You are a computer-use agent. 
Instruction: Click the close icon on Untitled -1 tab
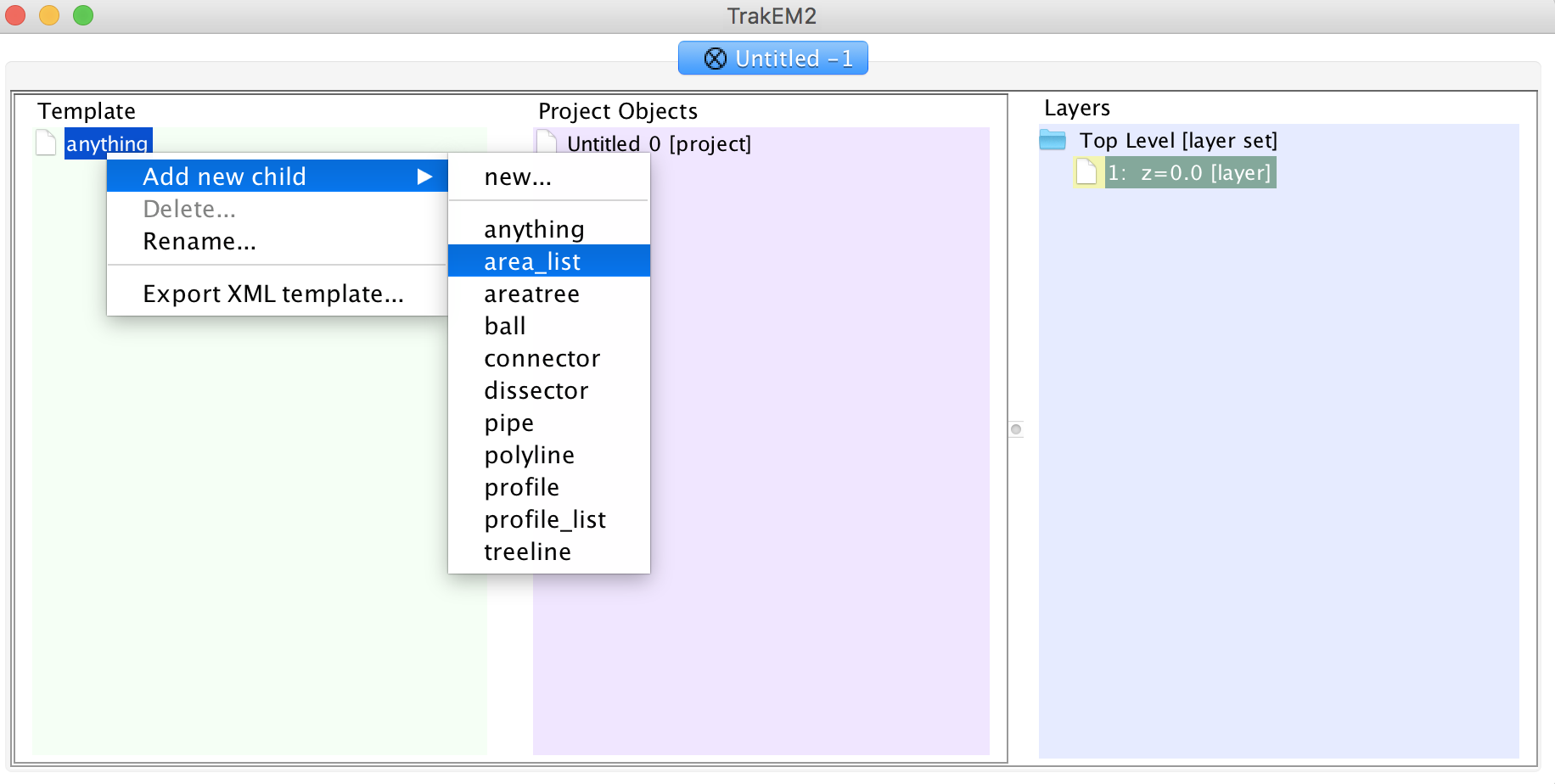click(716, 59)
